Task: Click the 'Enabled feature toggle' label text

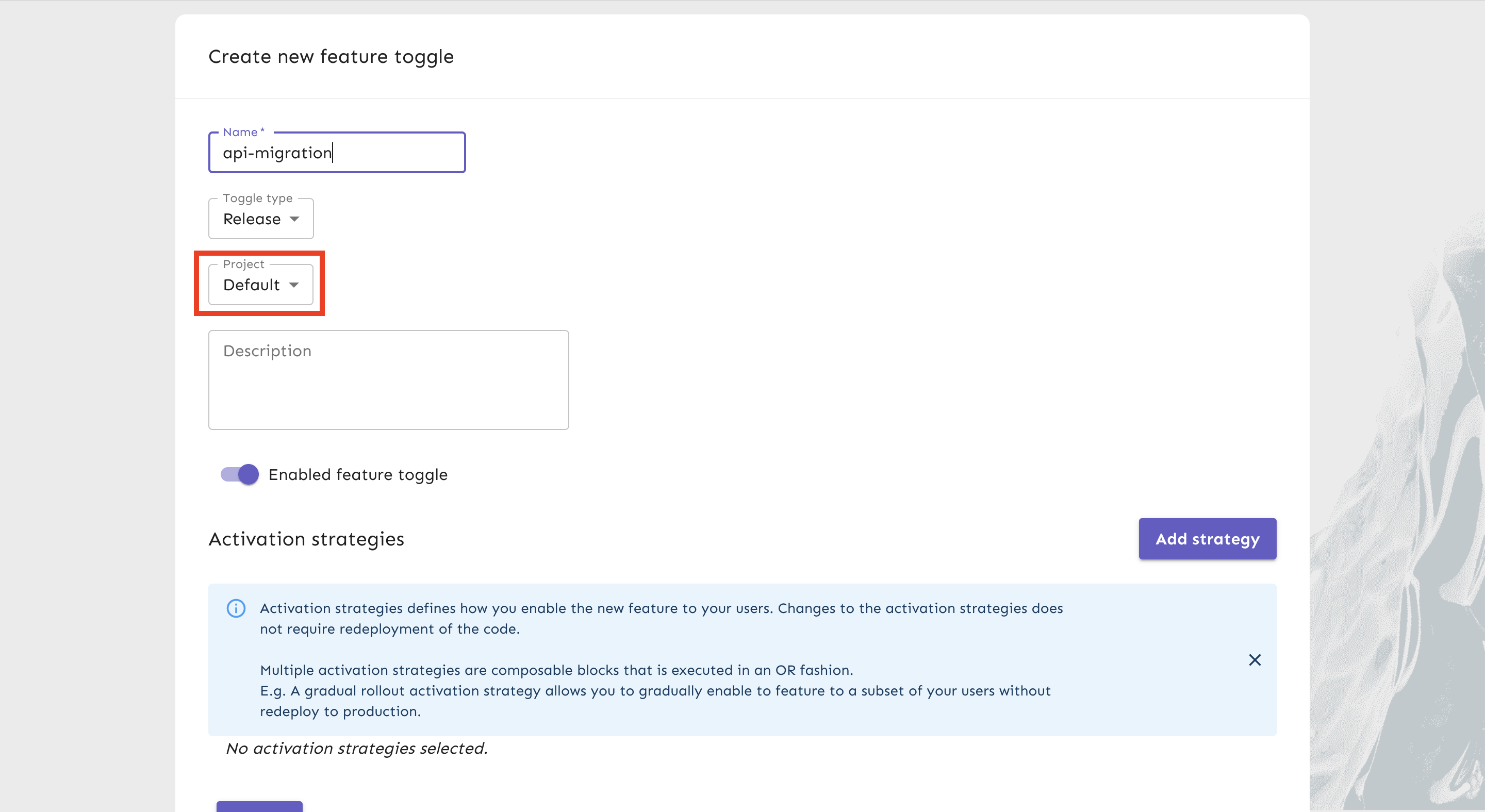Action: click(x=358, y=474)
